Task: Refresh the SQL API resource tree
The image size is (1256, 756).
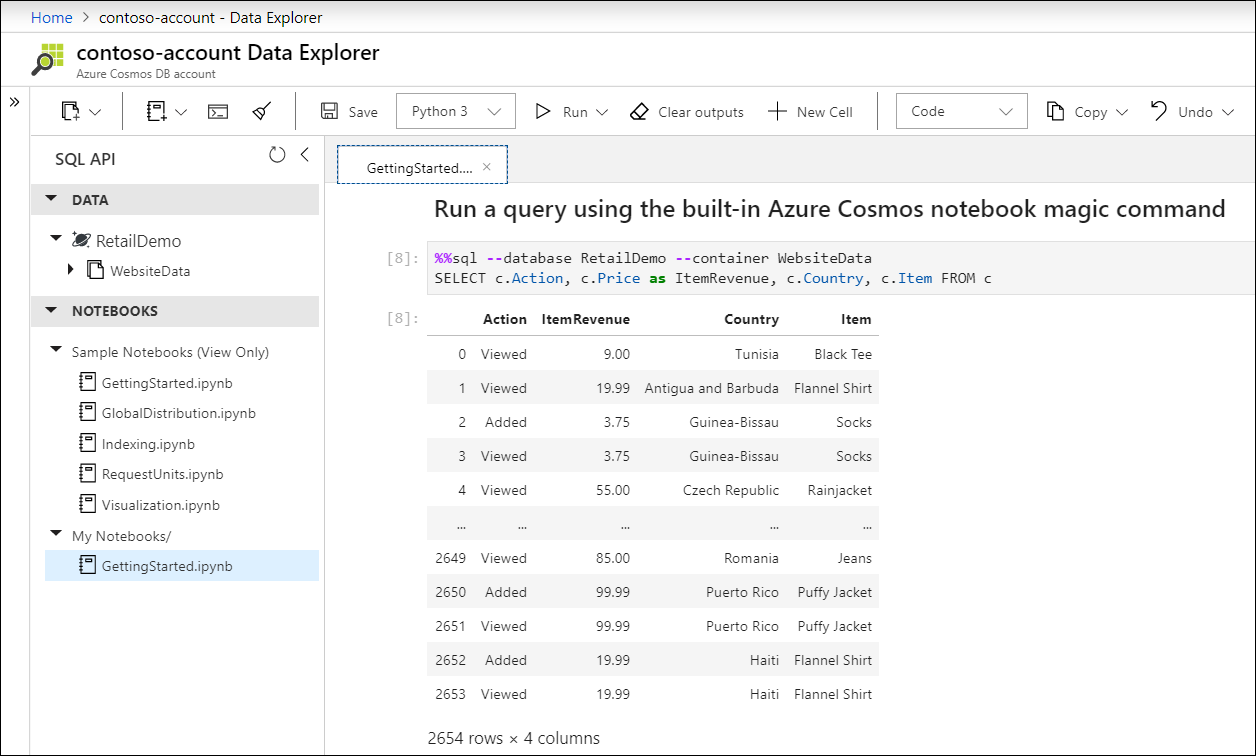Action: click(277, 154)
